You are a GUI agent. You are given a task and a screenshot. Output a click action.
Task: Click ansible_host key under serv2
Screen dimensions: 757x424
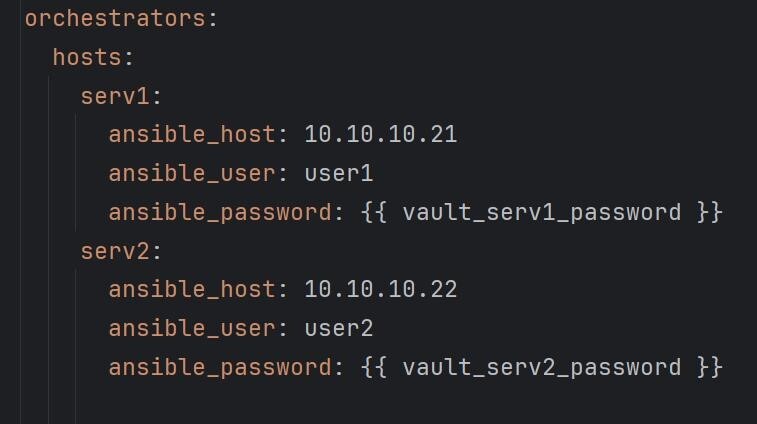click(192, 289)
